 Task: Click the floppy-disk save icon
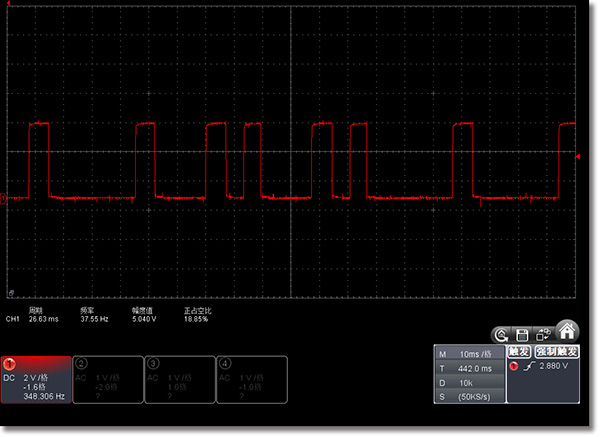pos(524,337)
